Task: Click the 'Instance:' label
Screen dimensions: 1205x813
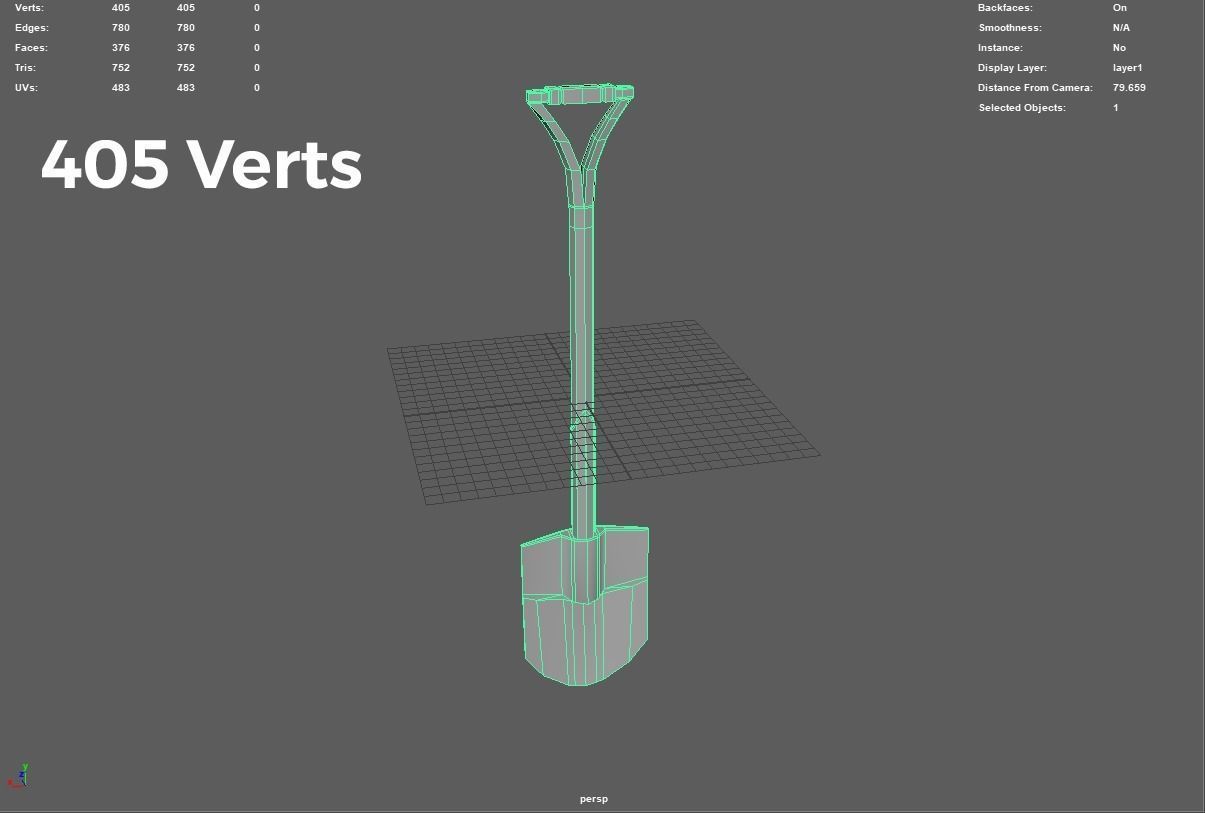Action: pos(1000,48)
